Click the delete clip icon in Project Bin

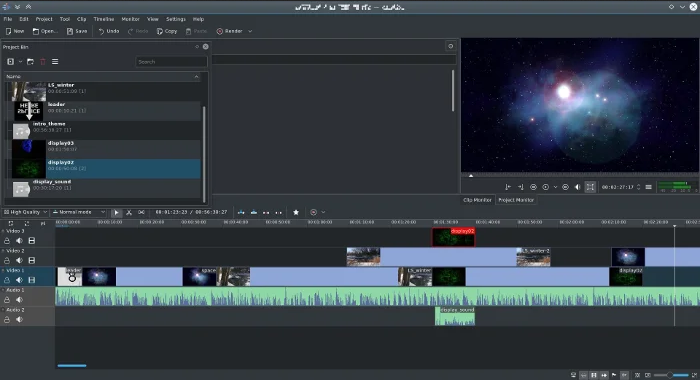coord(43,62)
